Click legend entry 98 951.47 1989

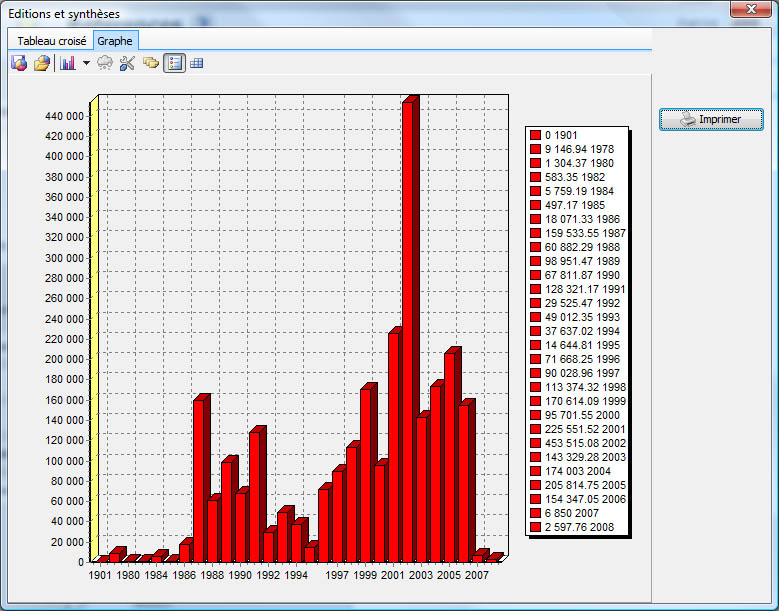point(575,261)
